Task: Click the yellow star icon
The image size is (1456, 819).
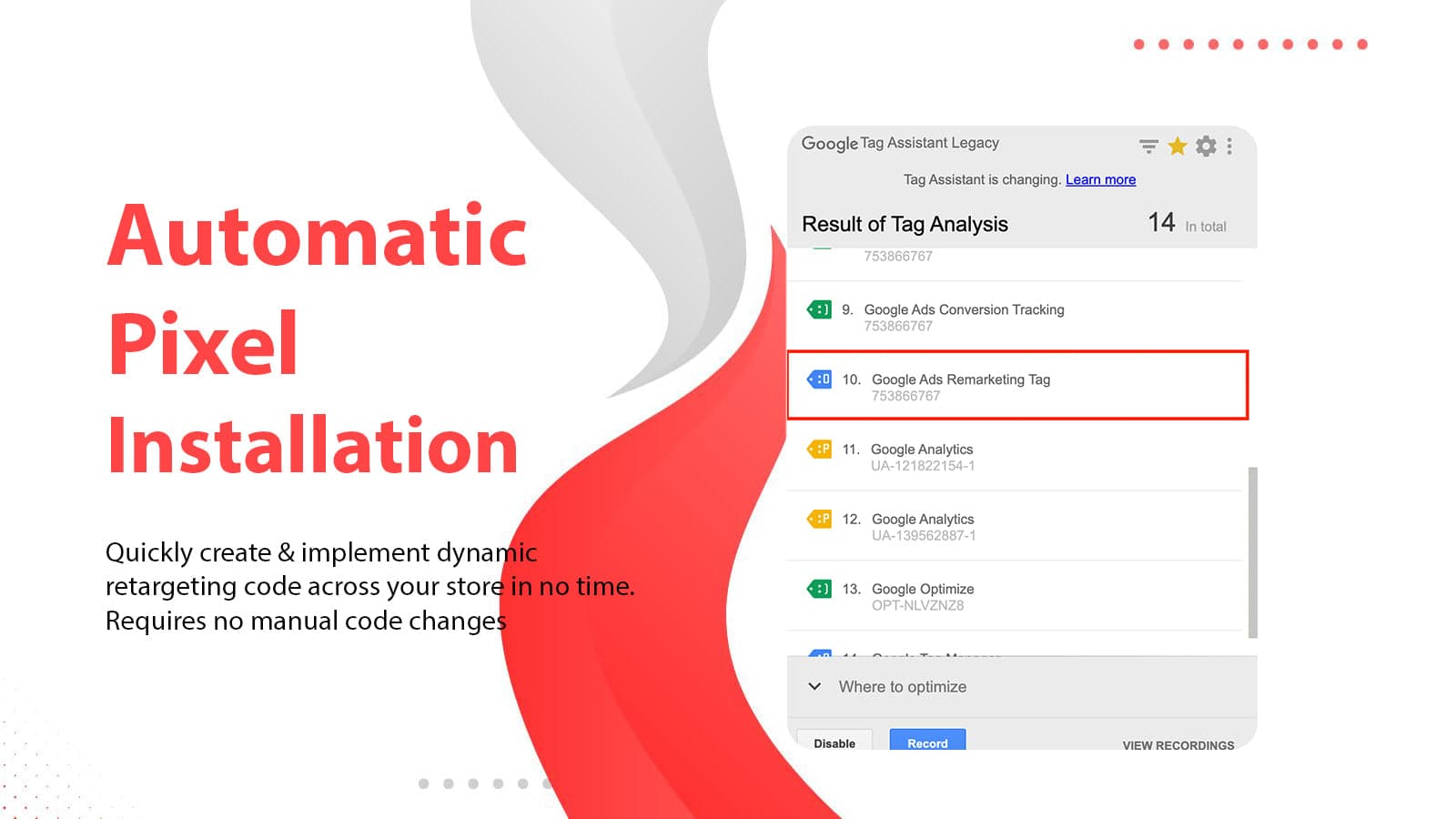Action: (1178, 146)
